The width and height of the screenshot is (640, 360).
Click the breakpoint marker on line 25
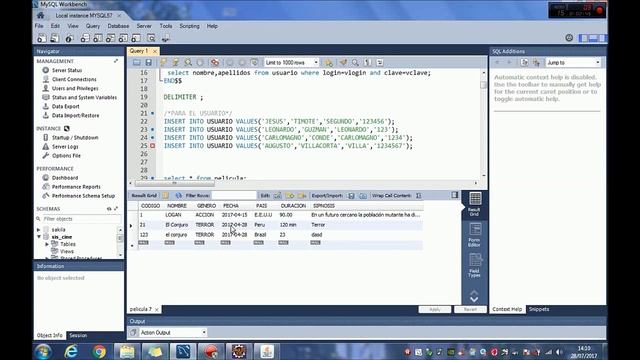point(152,146)
